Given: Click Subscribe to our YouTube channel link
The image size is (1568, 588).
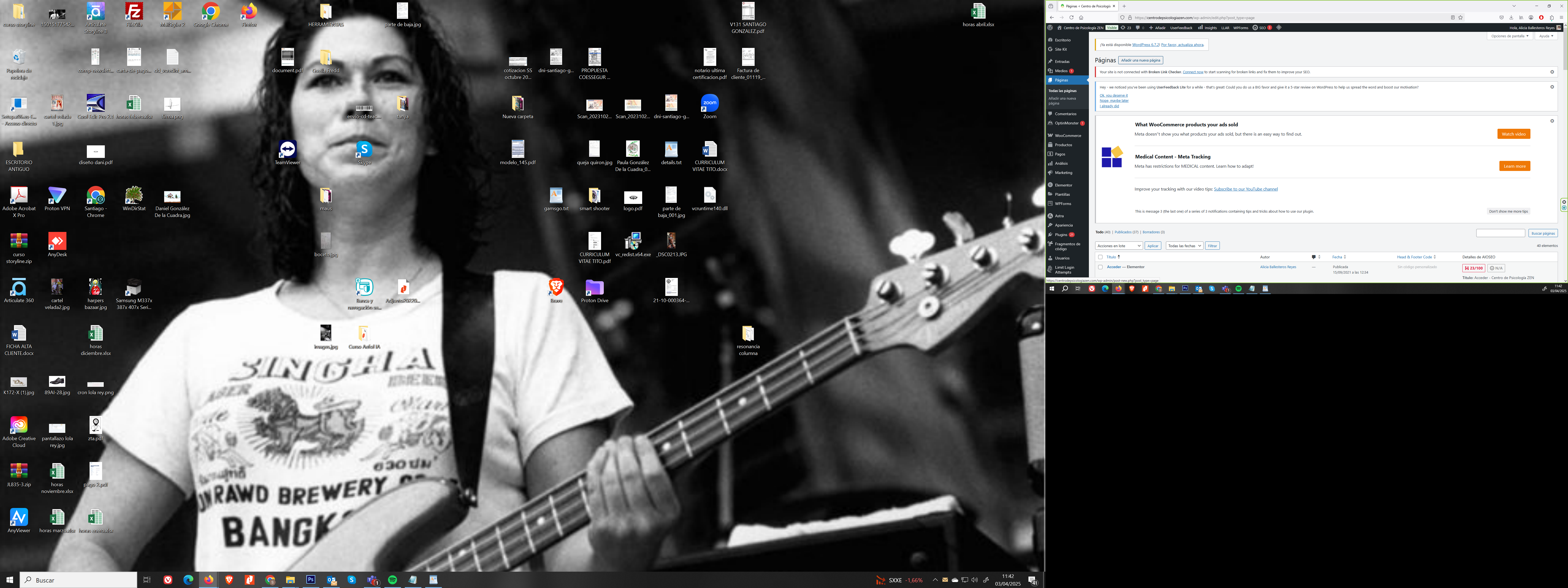Looking at the screenshot, I should 1245,189.
